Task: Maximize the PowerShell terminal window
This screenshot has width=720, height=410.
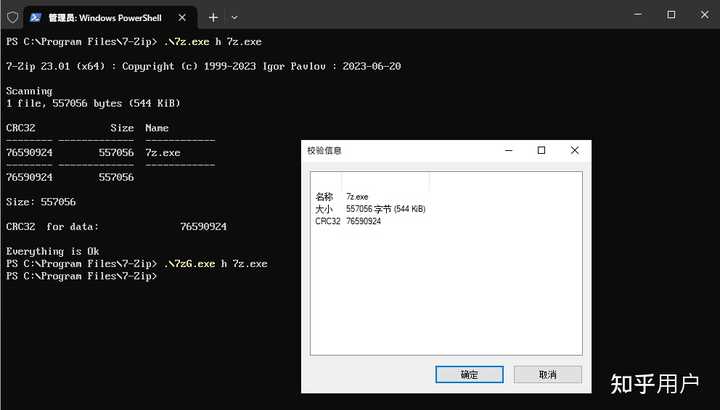Action: [671, 15]
